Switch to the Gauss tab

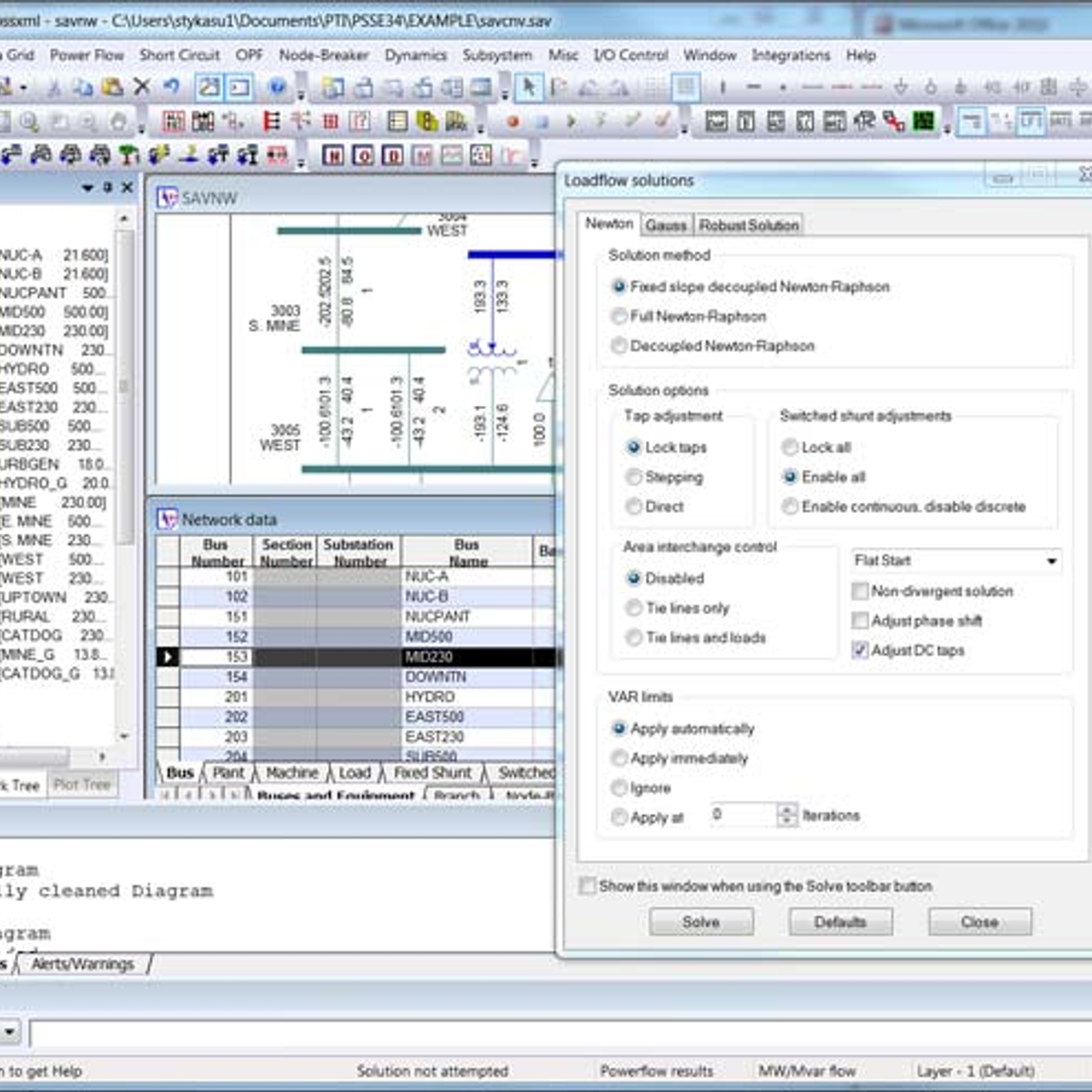[x=666, y=225]
